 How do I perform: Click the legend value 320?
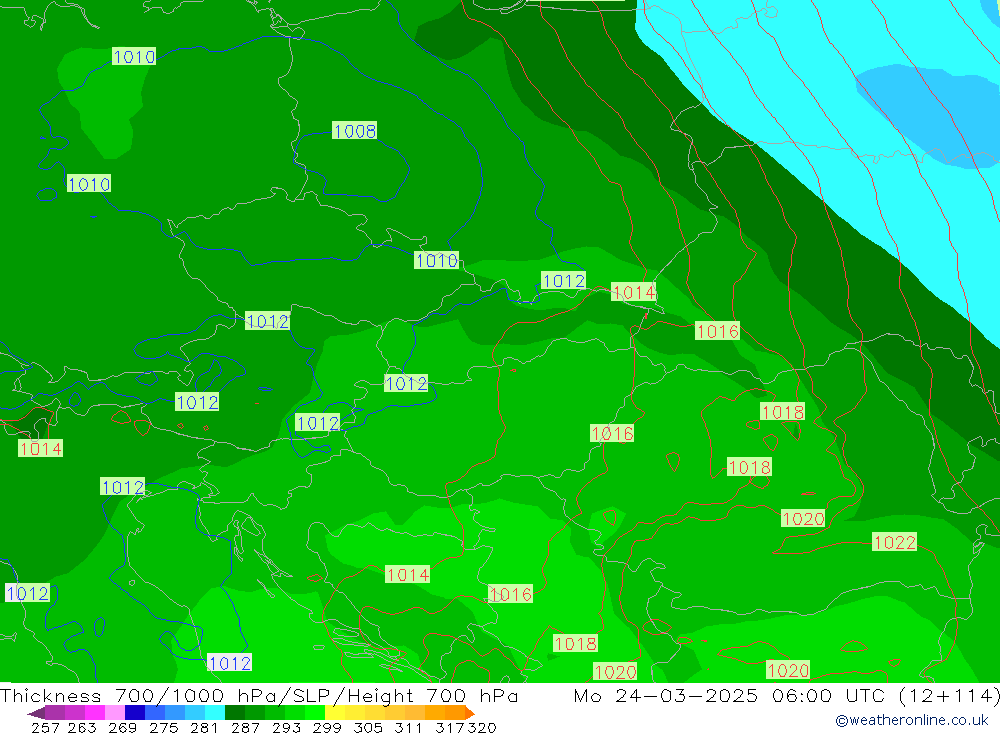(482, 727)
